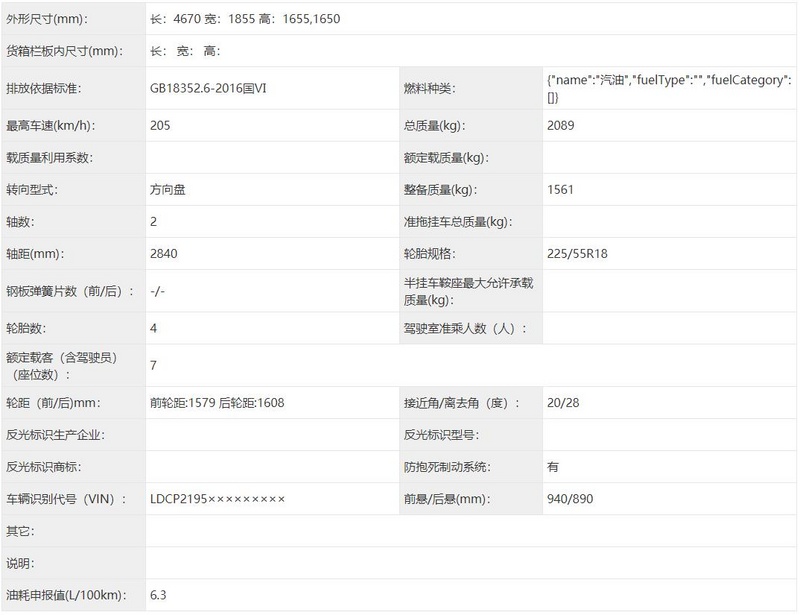Select track value 前轮距:1579 后轮距:1608
The width and height of the screenshot is (800, 615).
pyautogui.click(x=217, y=403)
